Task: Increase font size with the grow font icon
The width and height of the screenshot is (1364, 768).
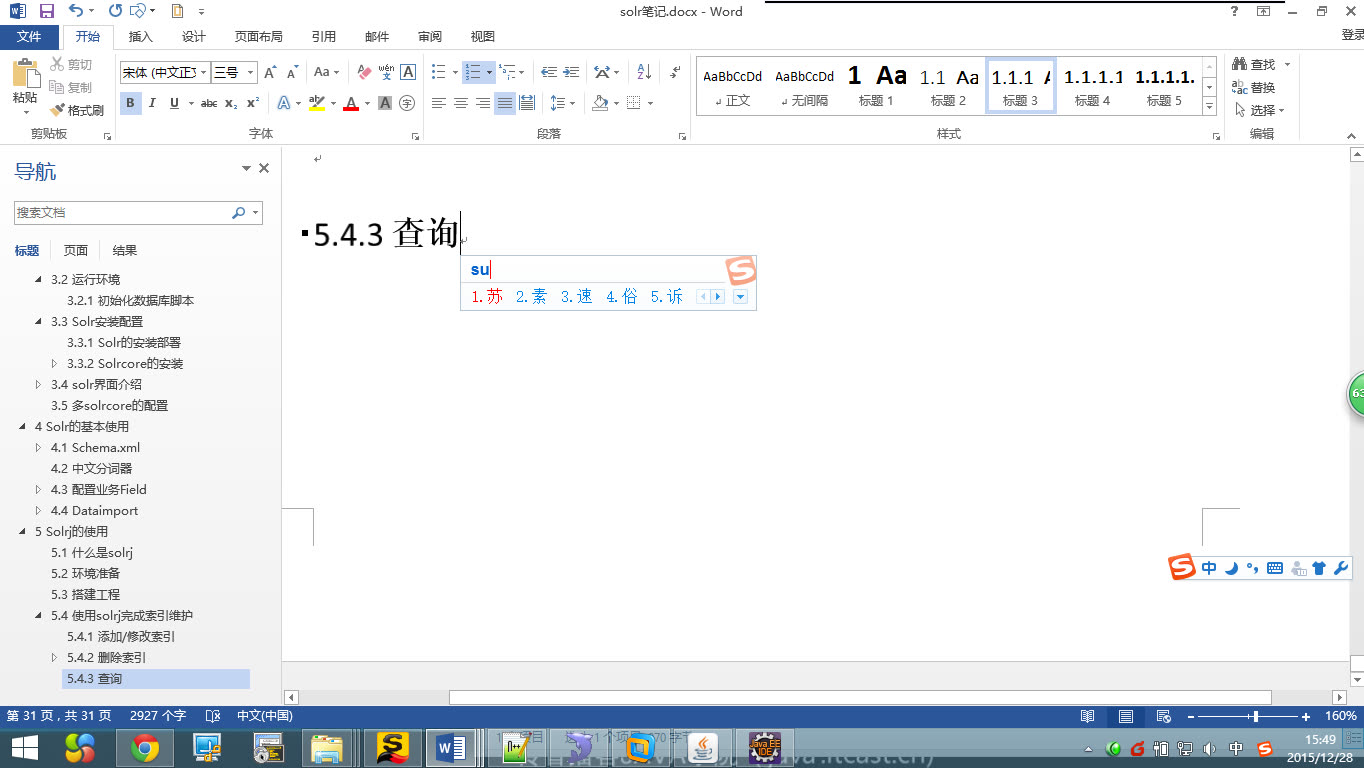Action: click(270, 72)
